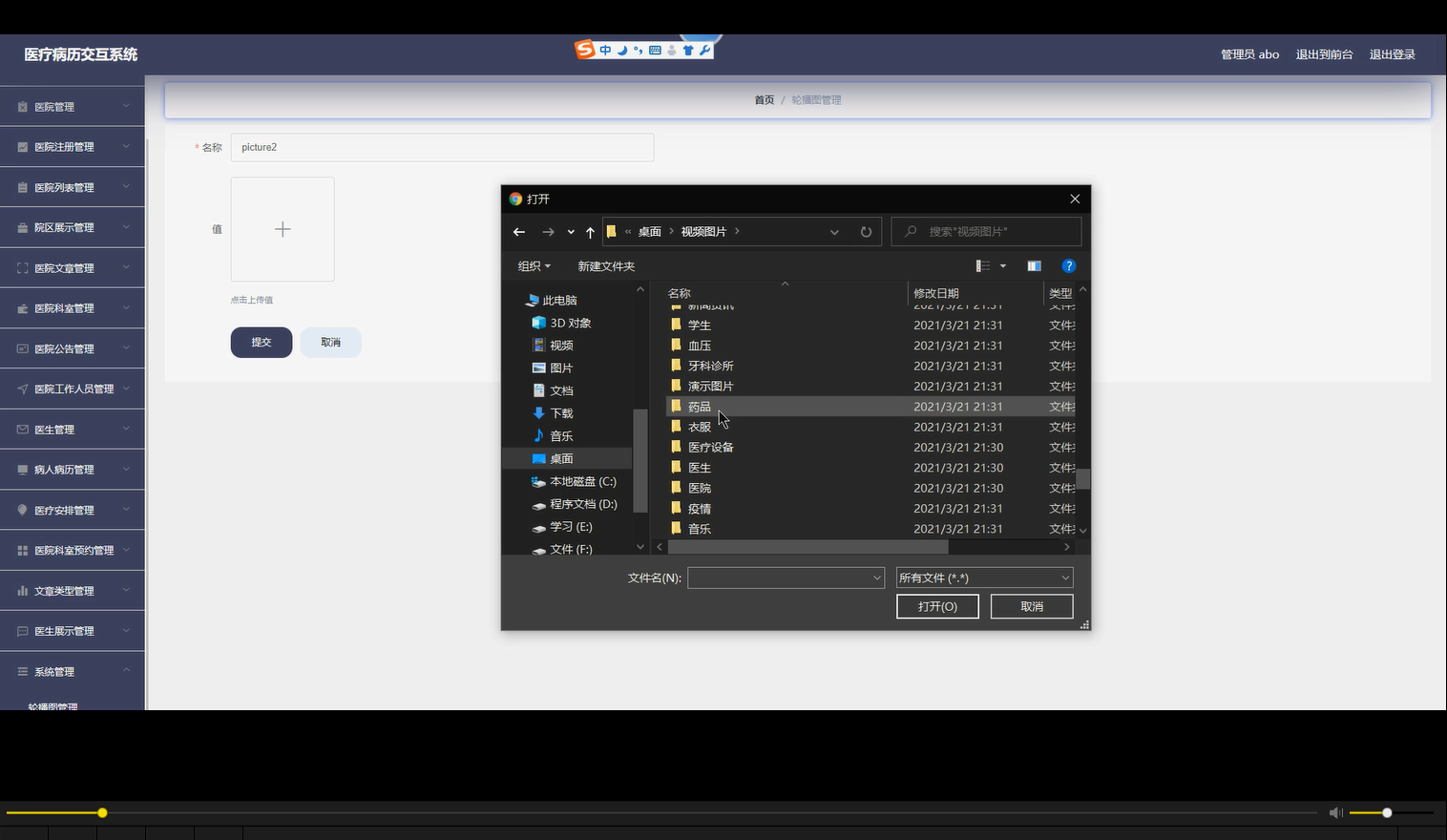Select 桌面 in the navigation tree
The height and width of the screenshot is (840, 1447).
point(561,458)
